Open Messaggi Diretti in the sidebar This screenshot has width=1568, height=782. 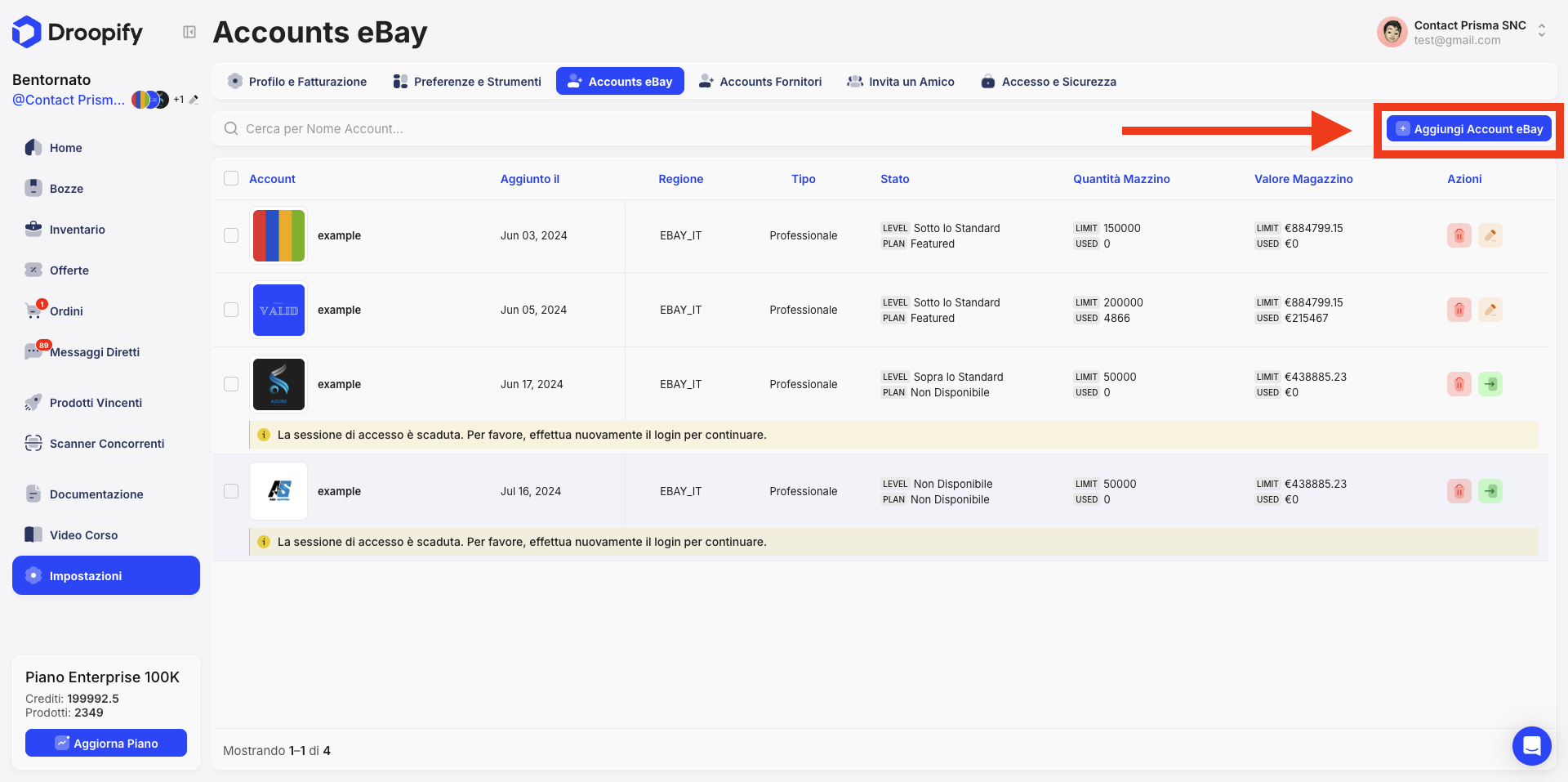(x=94, y=352)
